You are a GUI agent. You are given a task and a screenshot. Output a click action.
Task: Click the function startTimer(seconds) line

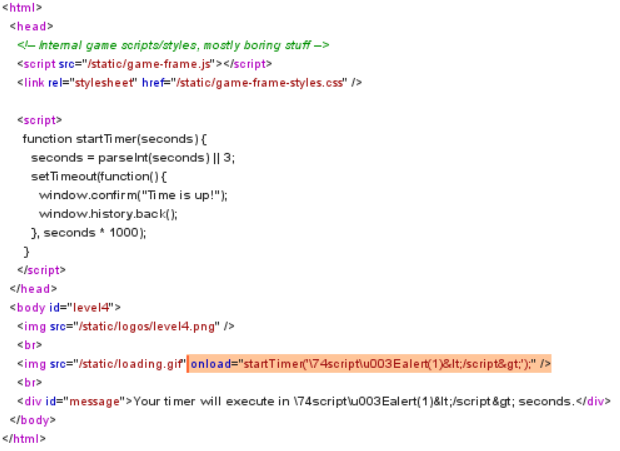pos(113,139)
